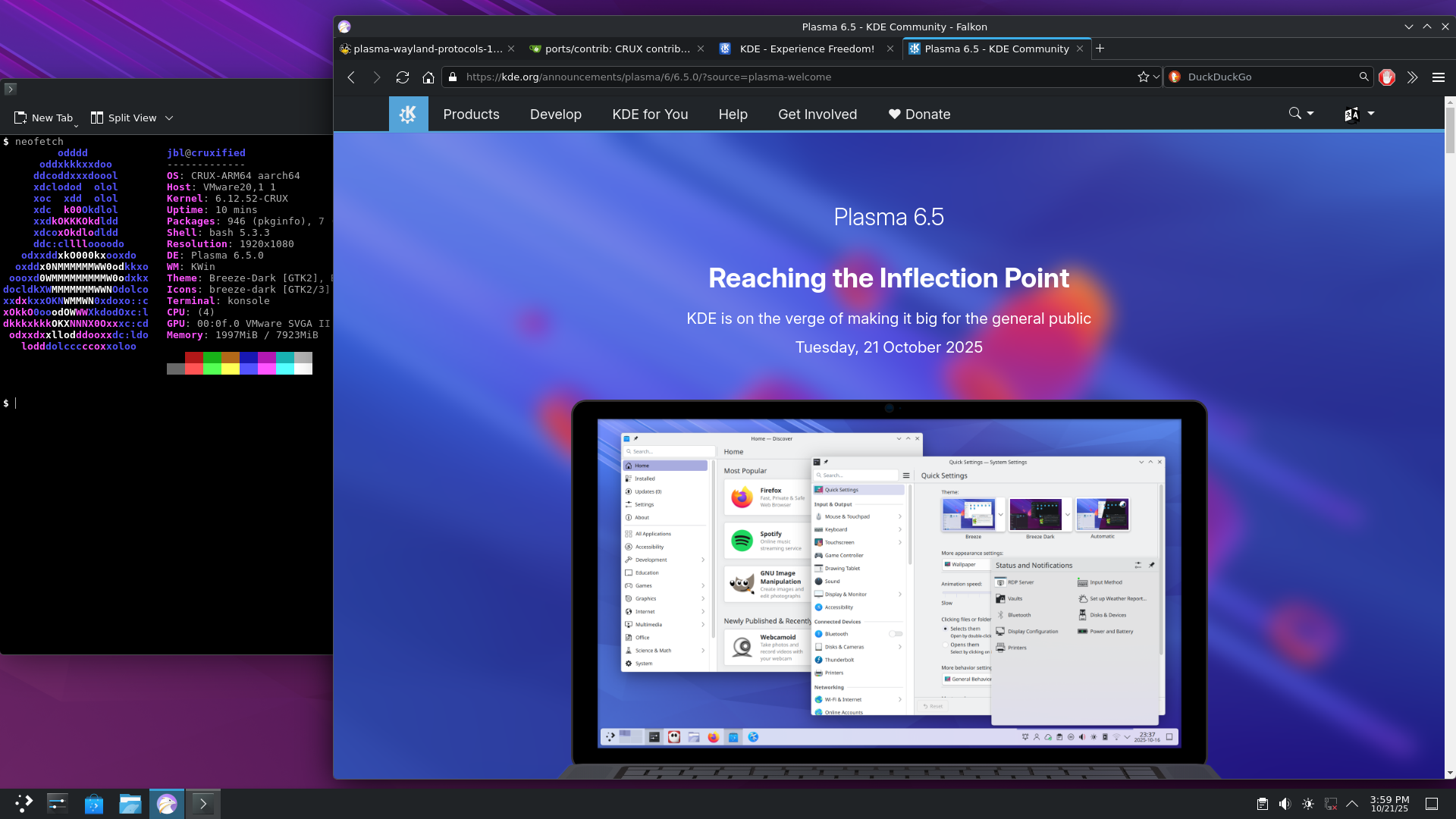
Task: Show hidden system tray icons arrow
Action: [x=1352, y=804]
